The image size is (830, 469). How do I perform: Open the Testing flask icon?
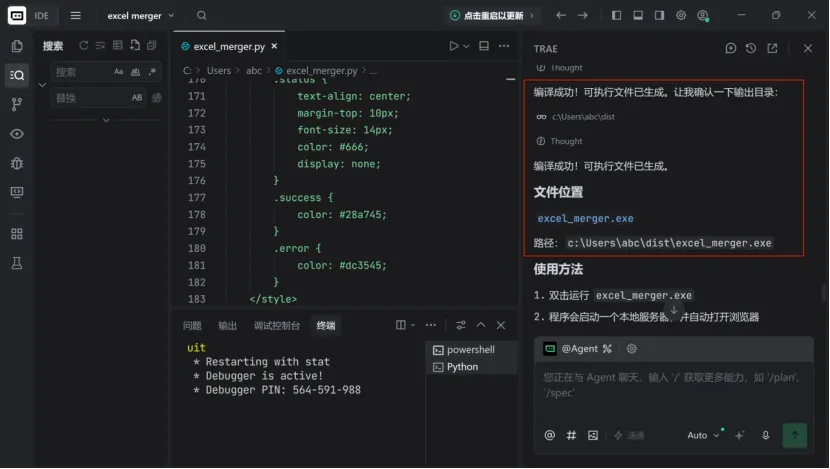point(17,263)
